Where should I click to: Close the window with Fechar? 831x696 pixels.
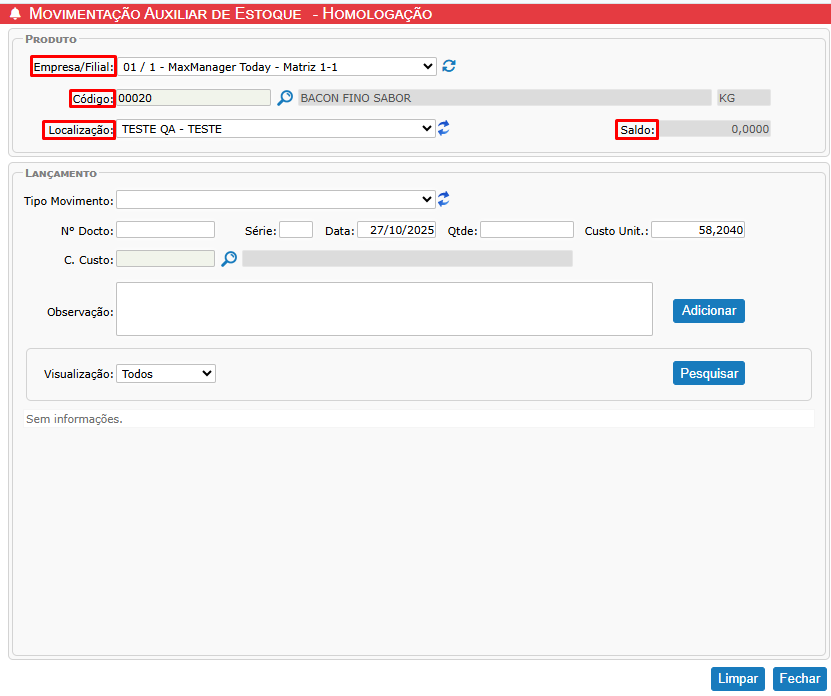(x=799, y=679)
